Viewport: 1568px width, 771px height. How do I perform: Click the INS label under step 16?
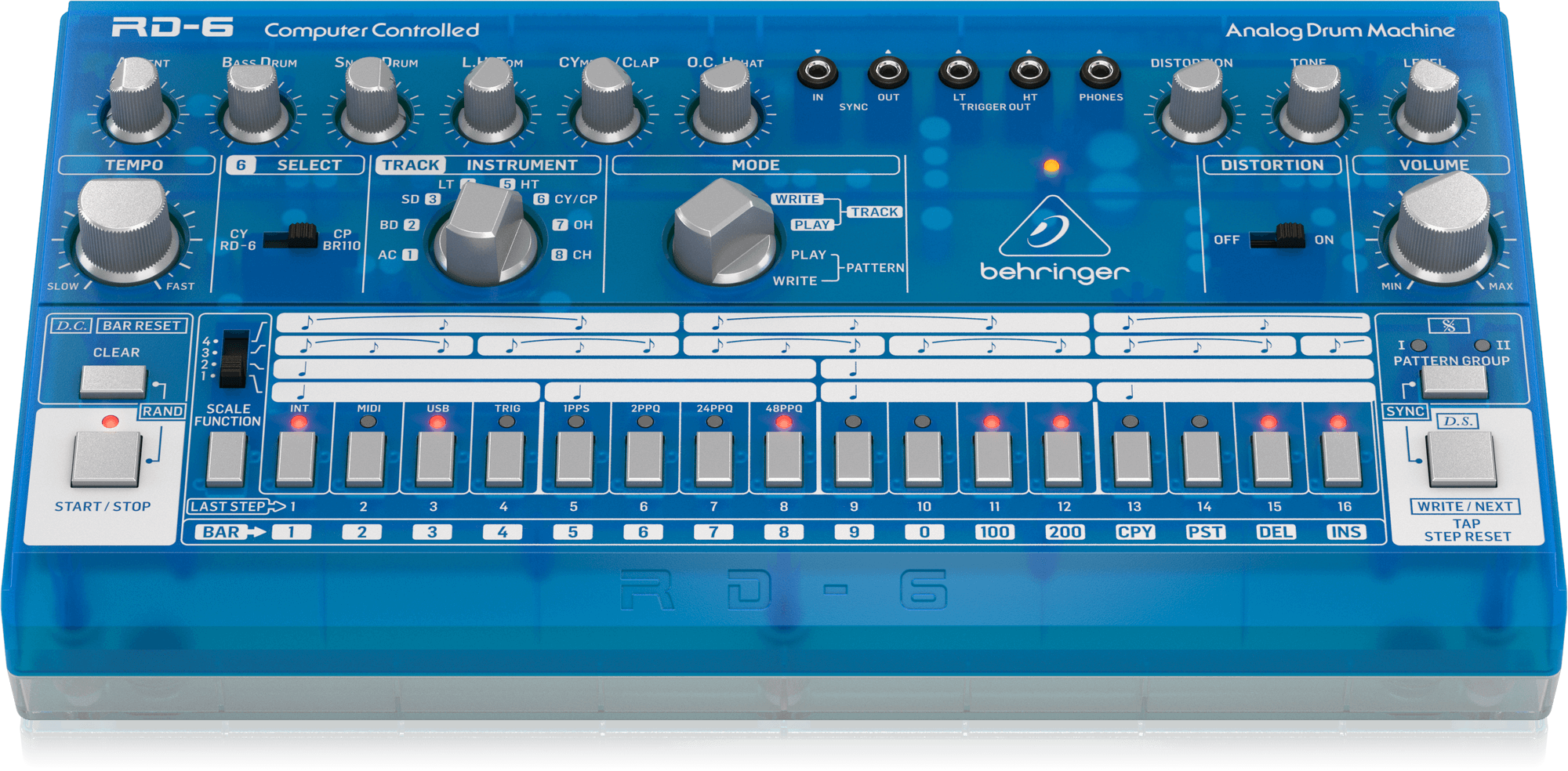pos(1345,532)
